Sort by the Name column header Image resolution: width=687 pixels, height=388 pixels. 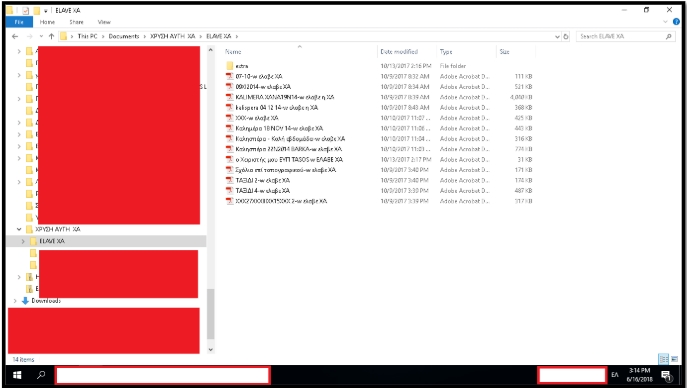pos(233,52)
